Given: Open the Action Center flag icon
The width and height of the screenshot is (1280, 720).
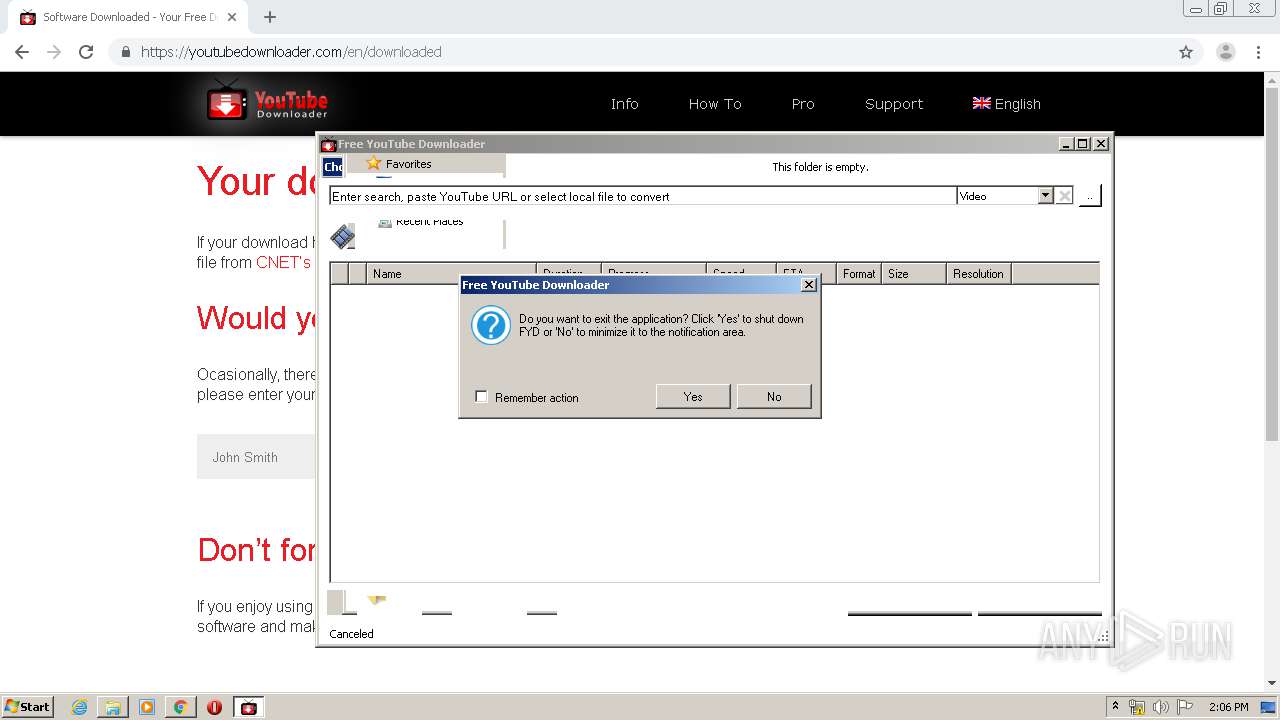Looking at the screenshot, I should click(x=1185, y=707).
